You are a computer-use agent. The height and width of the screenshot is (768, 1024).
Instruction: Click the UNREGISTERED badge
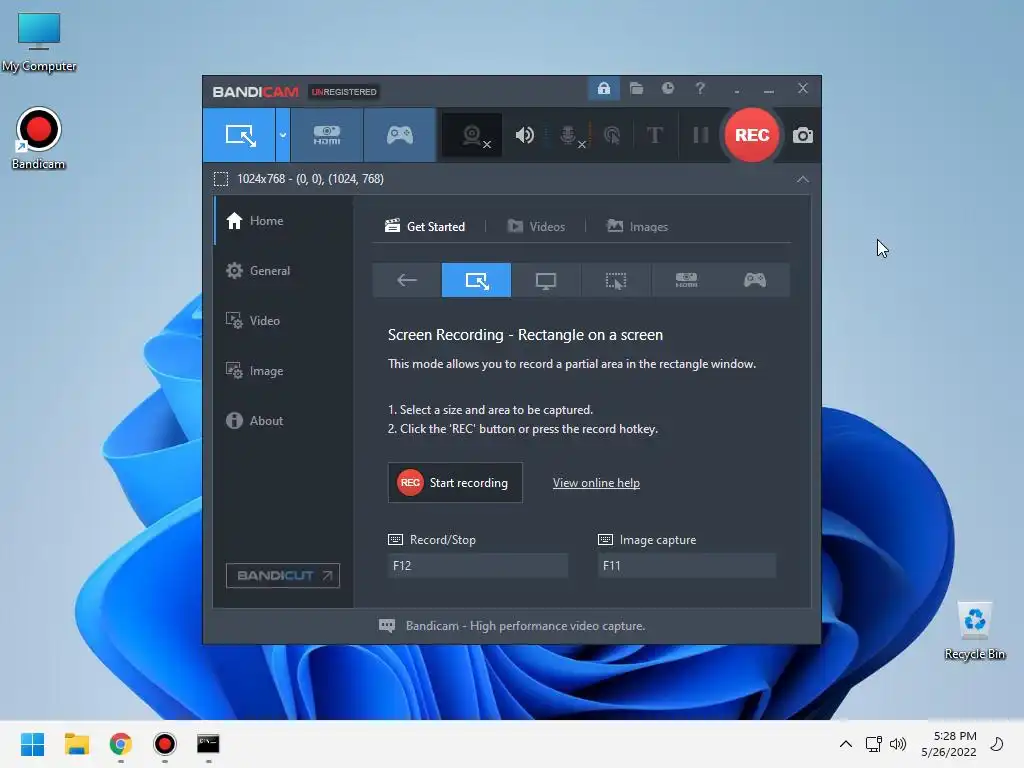point(344,91)
